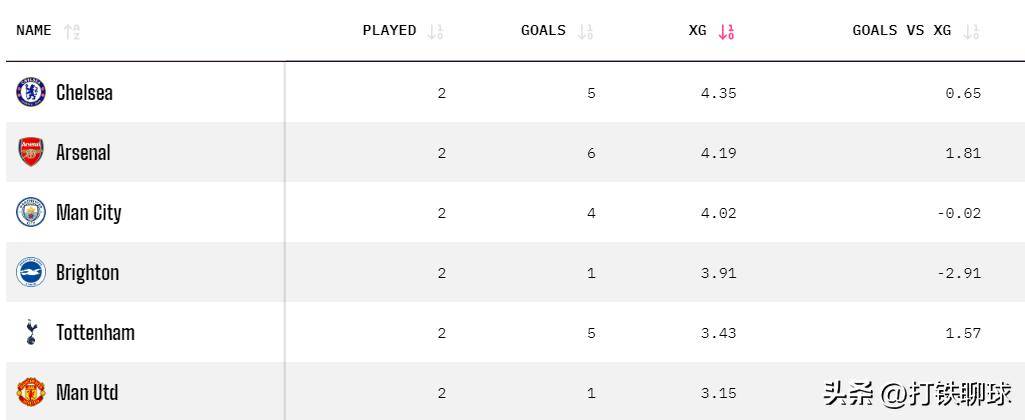Click the Tottenham cockerel crest
This screenshot has height=420, width=1025.
click(31, 332)
